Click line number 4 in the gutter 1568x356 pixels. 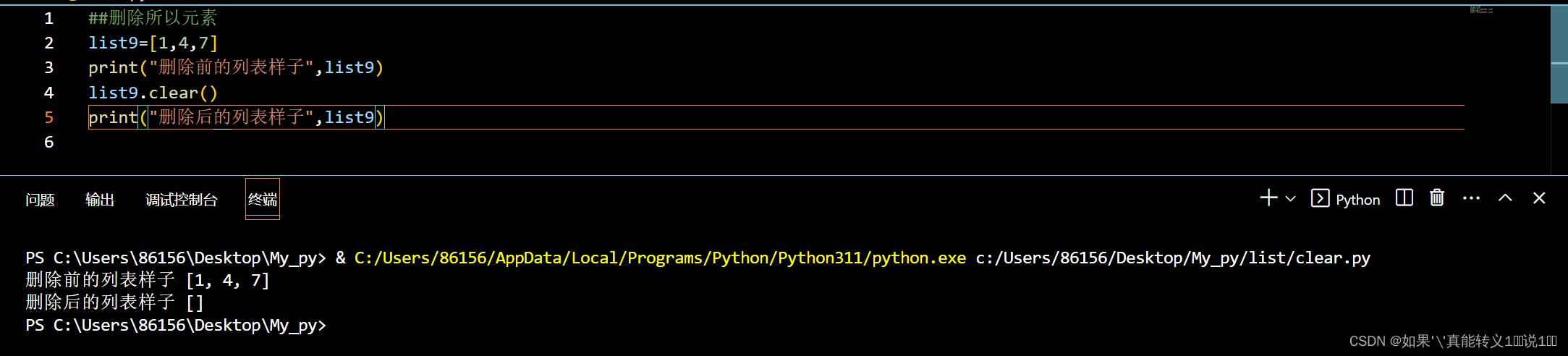click(48, 93)
